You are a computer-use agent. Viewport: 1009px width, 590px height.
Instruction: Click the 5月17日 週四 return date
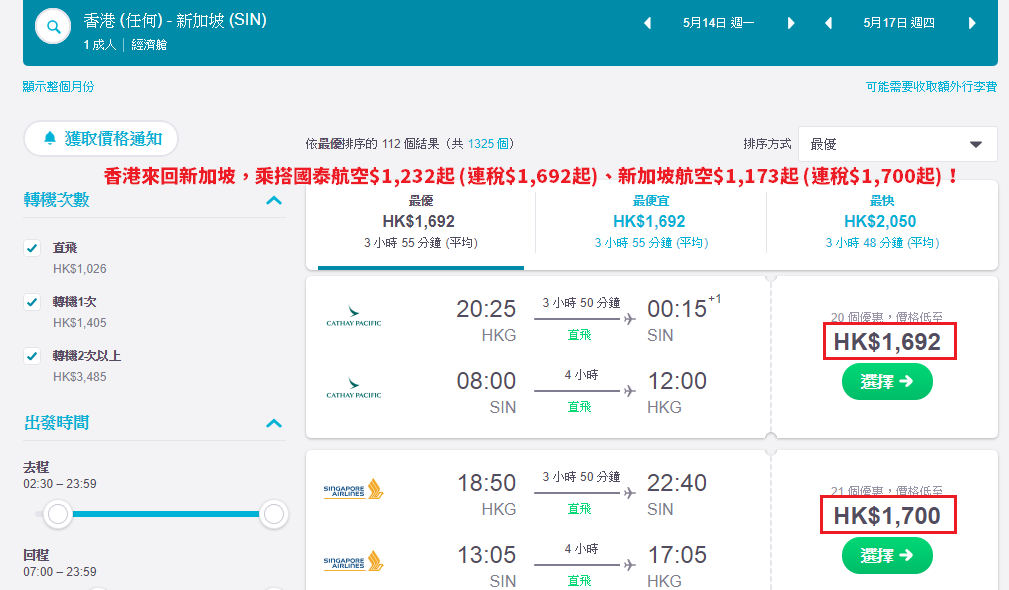[899, 23]
